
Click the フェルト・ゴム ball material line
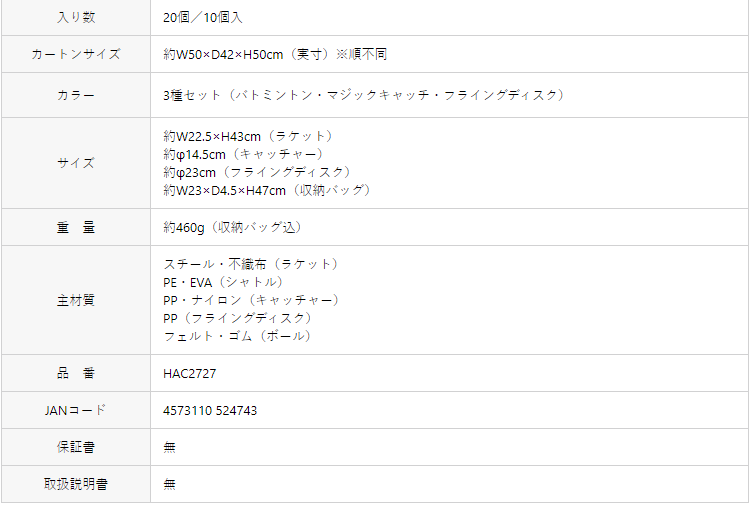tap(238, 336)
